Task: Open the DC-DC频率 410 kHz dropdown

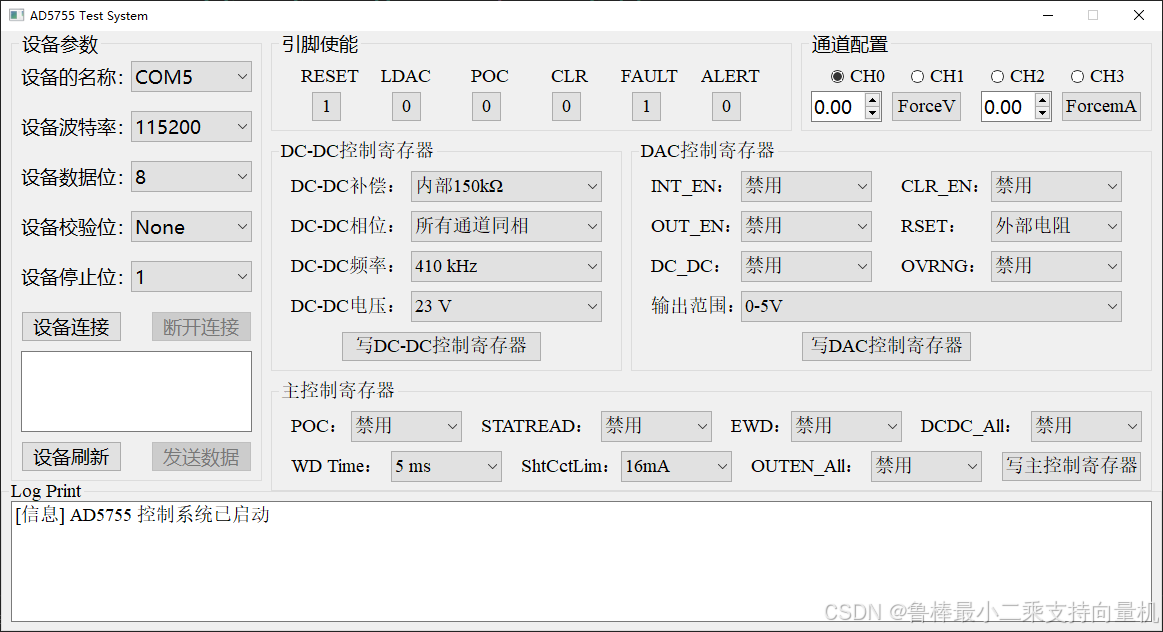Action: pos(507,266)
